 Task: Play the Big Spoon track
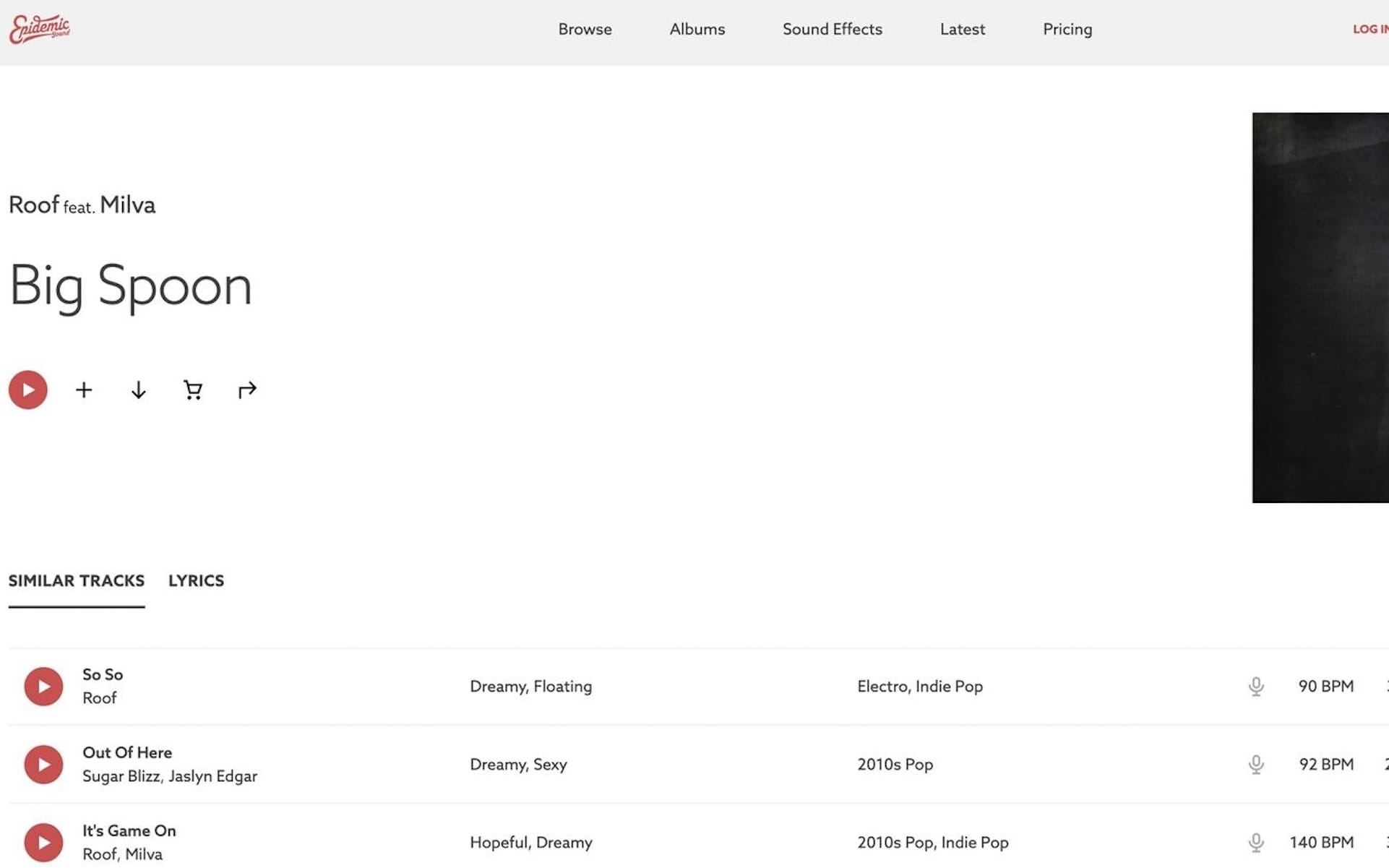(x=28, y=390)
